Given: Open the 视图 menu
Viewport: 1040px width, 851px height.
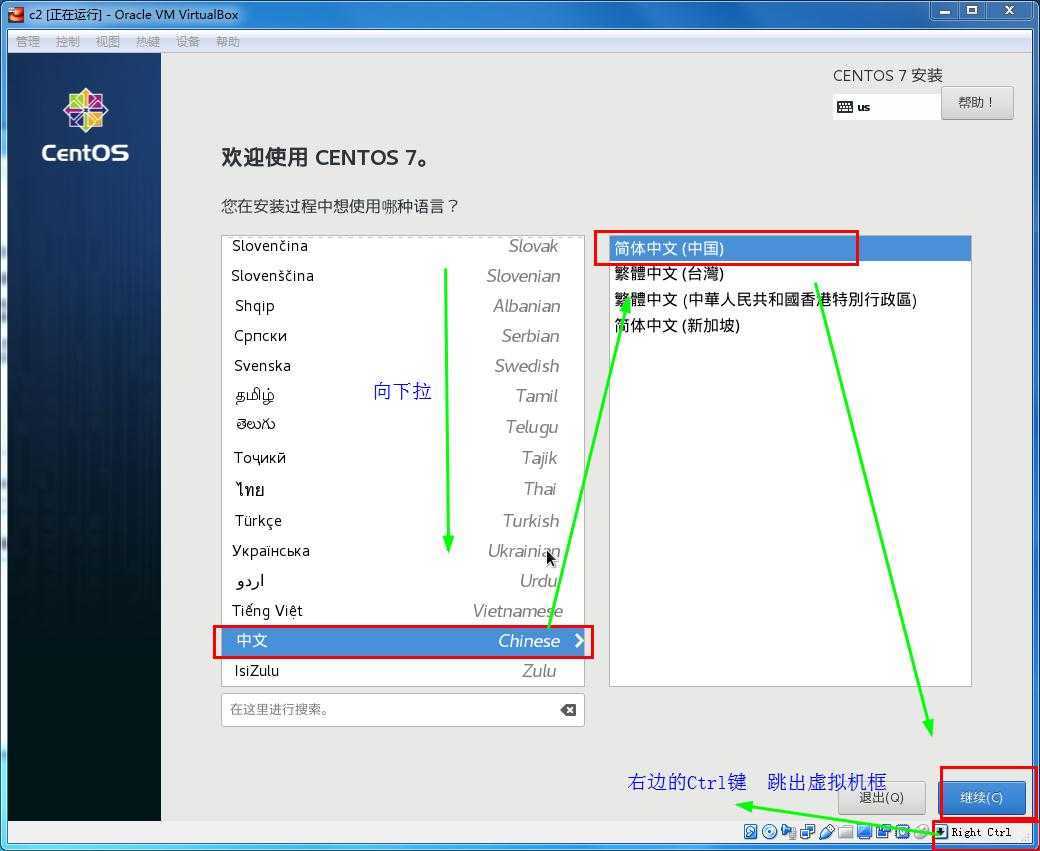Looking at the screenshot, I should [x=107, y=42].
